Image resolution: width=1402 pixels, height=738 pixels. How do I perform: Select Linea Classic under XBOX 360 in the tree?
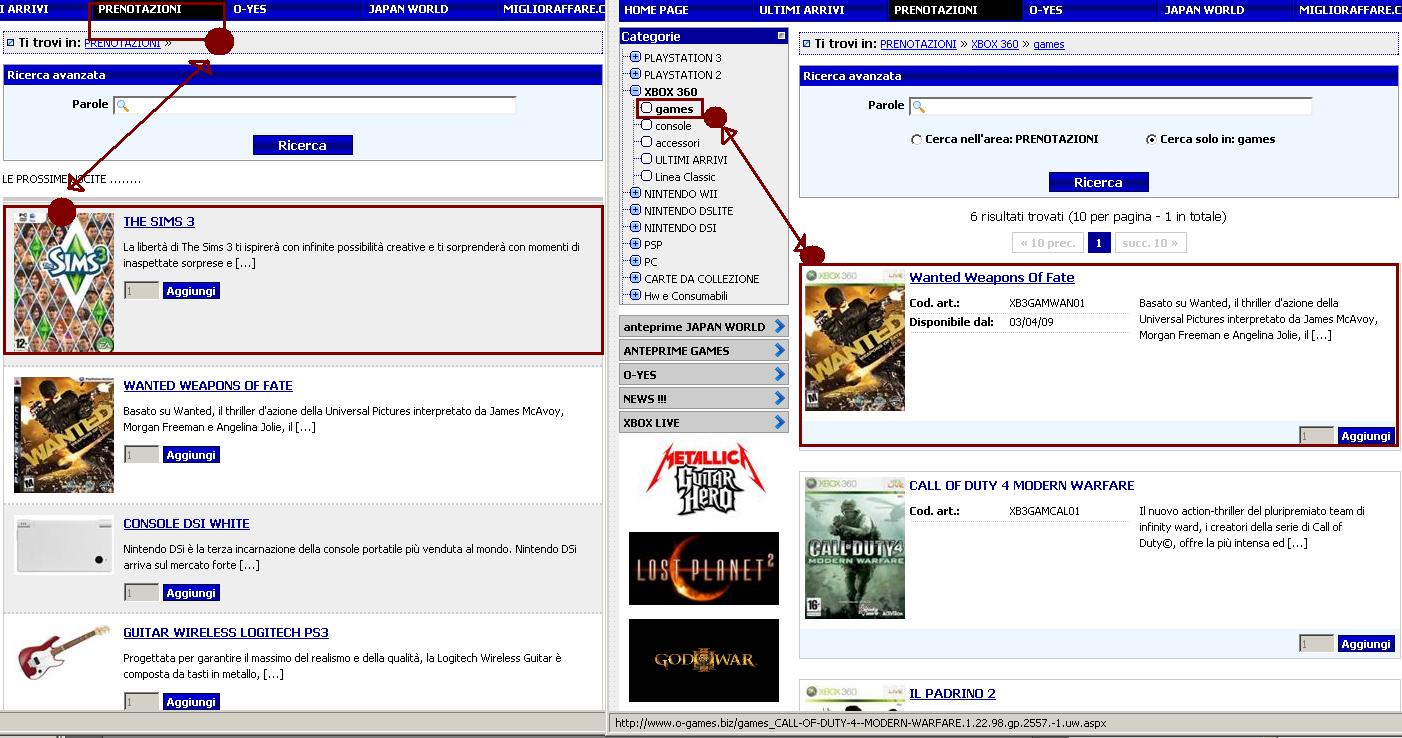point(685,177)
